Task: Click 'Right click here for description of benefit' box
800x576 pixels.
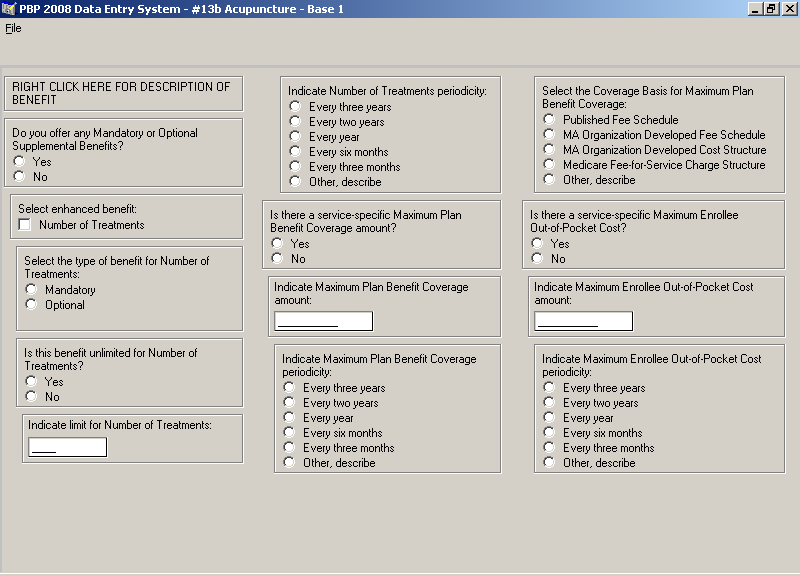Action: pos(123,93)
